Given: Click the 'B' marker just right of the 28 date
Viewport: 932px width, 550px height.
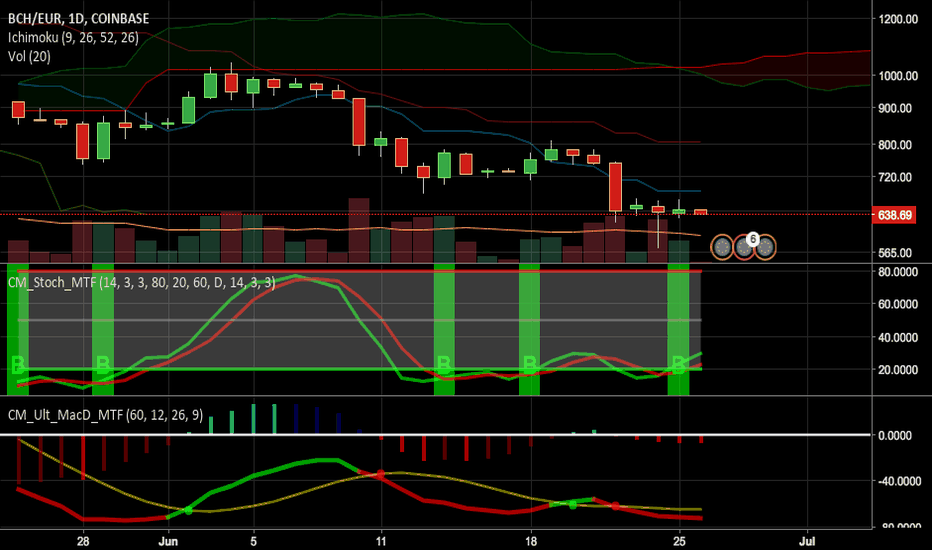Looking at the screenshot, I should [103, 363].
